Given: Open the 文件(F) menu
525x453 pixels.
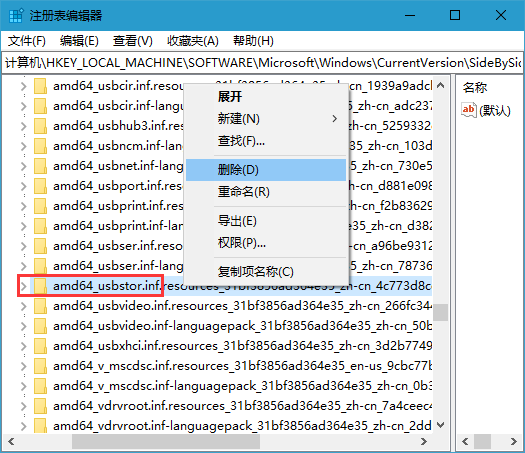Looking at the screenshot, I should [27, 41].
